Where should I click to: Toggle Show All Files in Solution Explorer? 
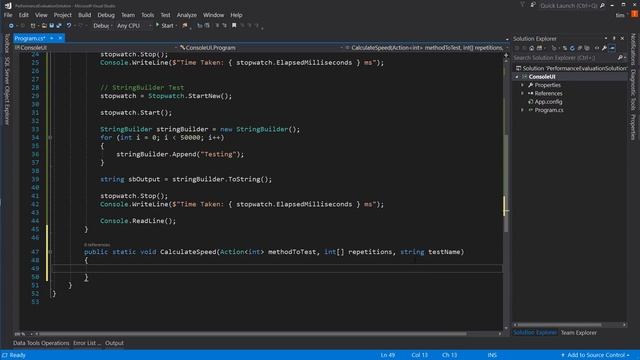587,48
